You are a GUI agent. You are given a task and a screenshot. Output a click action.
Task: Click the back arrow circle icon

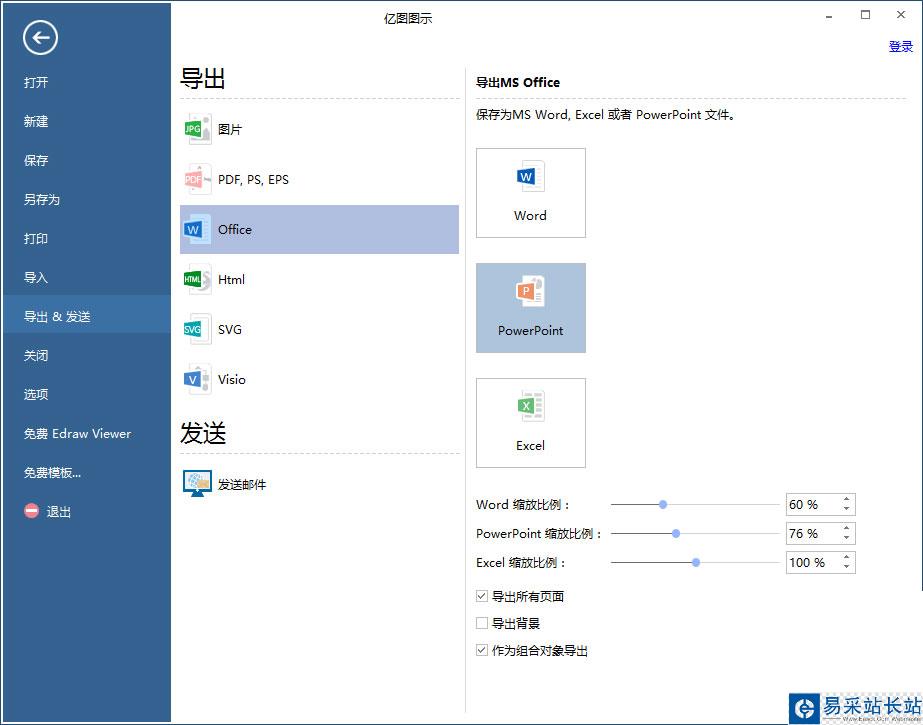[x=40, y=38]
